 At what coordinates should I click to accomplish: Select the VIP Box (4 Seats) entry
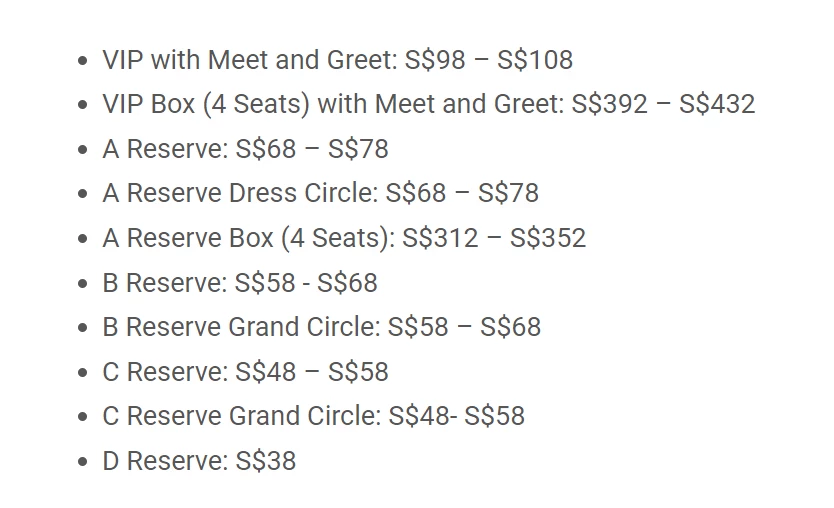pyautogui.click(x=429, y=104)
